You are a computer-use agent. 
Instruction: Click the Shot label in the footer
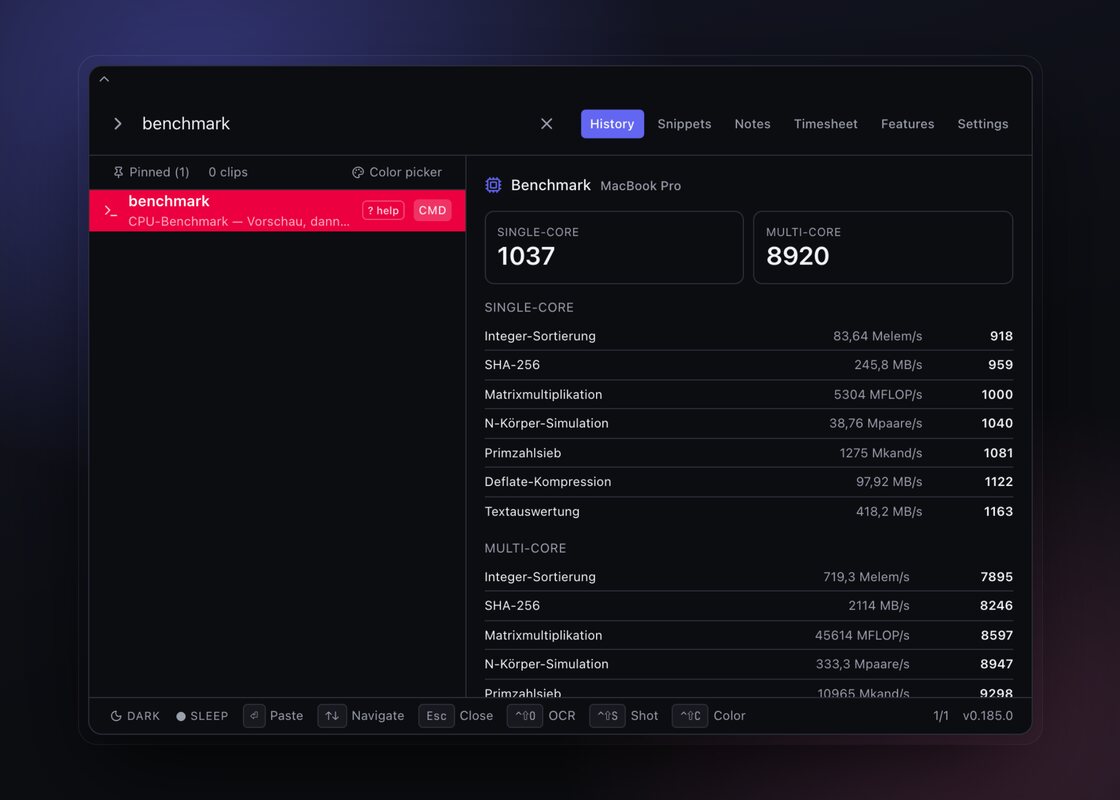click(644, 716)
